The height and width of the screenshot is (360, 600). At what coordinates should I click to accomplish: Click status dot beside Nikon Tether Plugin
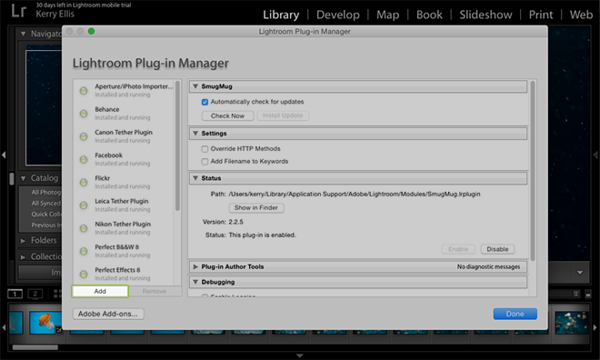83,228
